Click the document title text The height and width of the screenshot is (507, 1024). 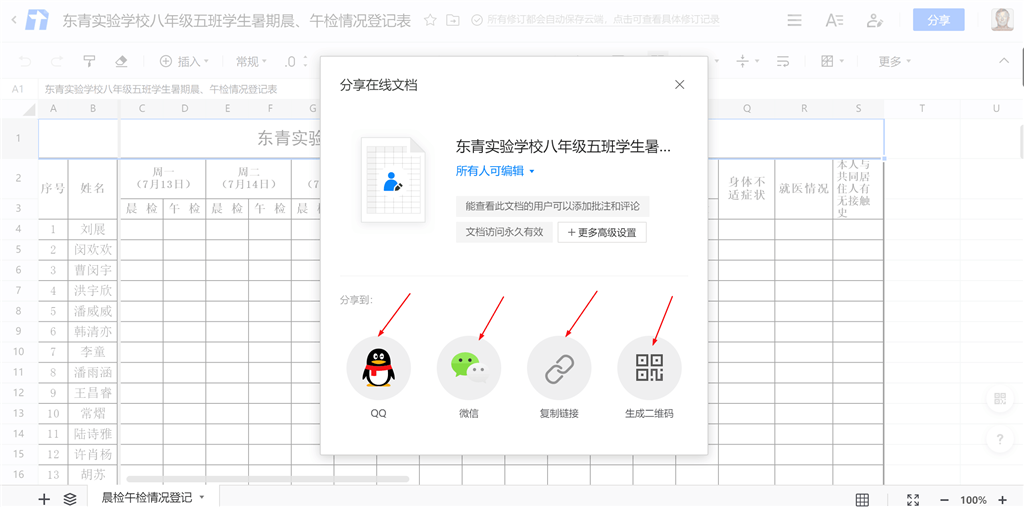[237, 20]
